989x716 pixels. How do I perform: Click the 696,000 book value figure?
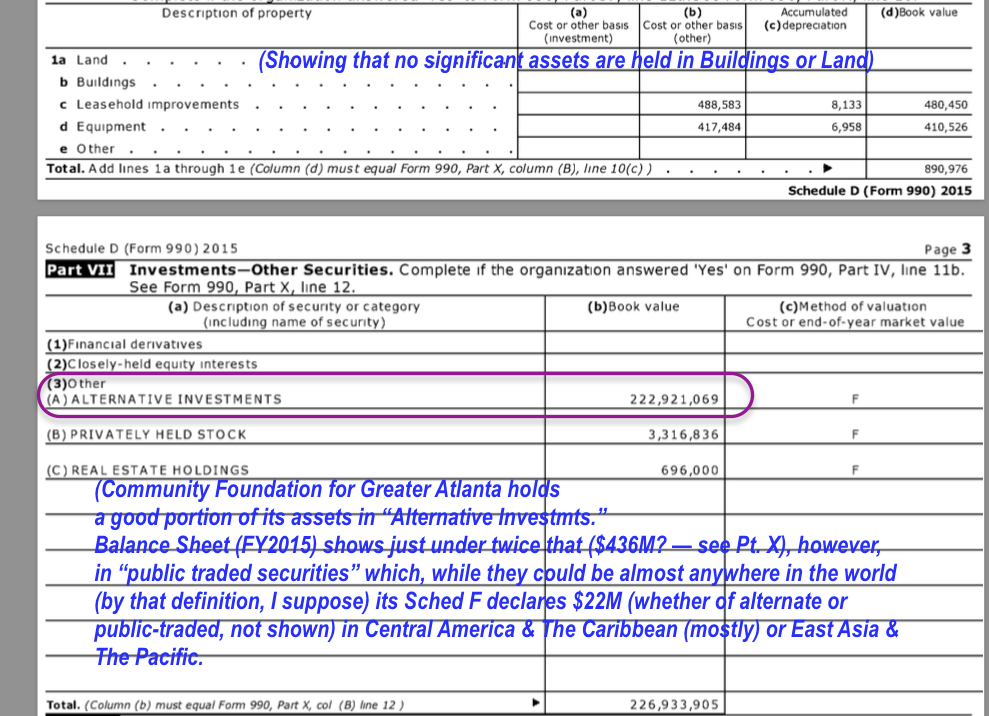point(689,470)
